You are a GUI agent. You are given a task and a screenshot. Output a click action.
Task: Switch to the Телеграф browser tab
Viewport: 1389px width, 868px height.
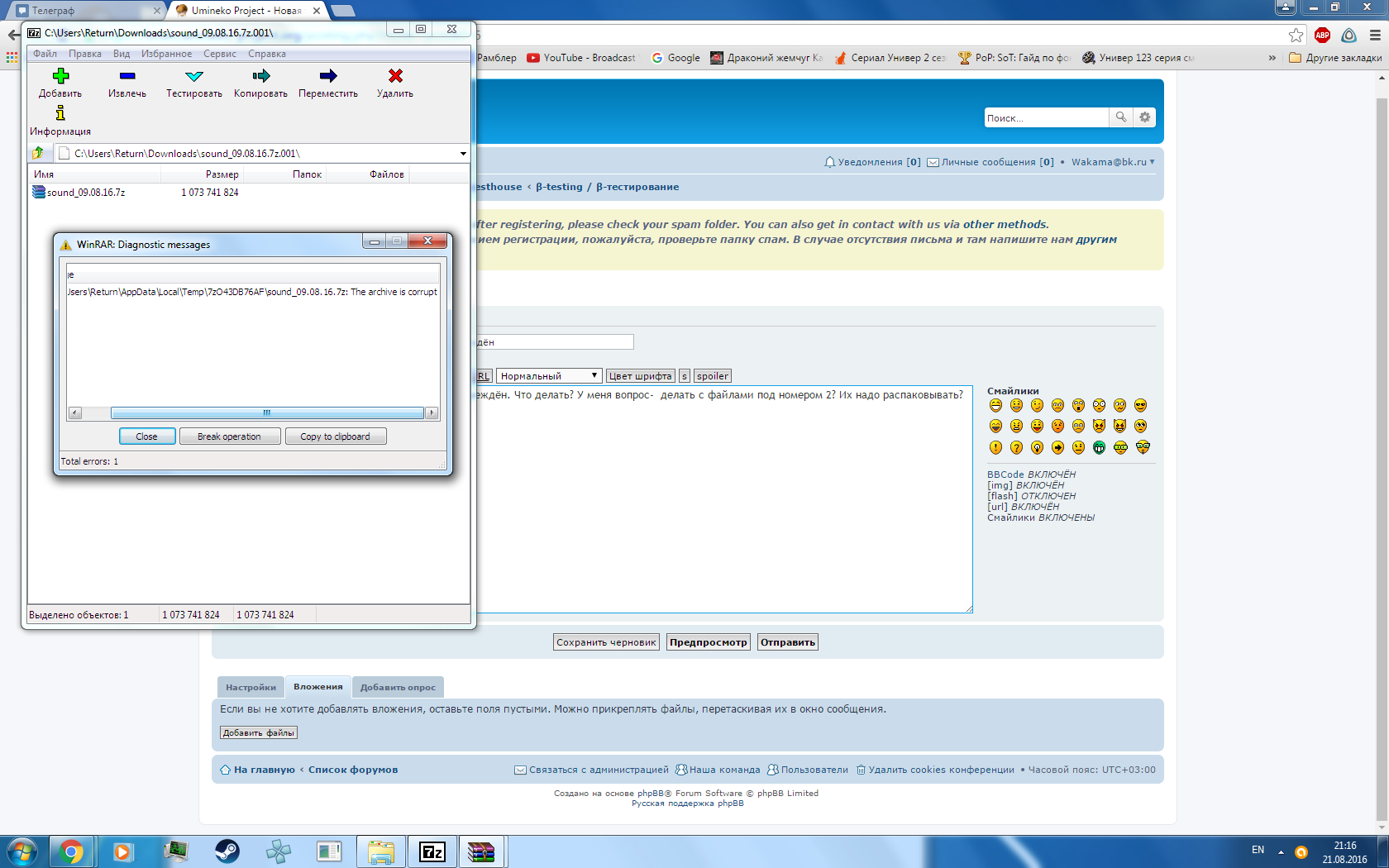click(x=86, y=11)
